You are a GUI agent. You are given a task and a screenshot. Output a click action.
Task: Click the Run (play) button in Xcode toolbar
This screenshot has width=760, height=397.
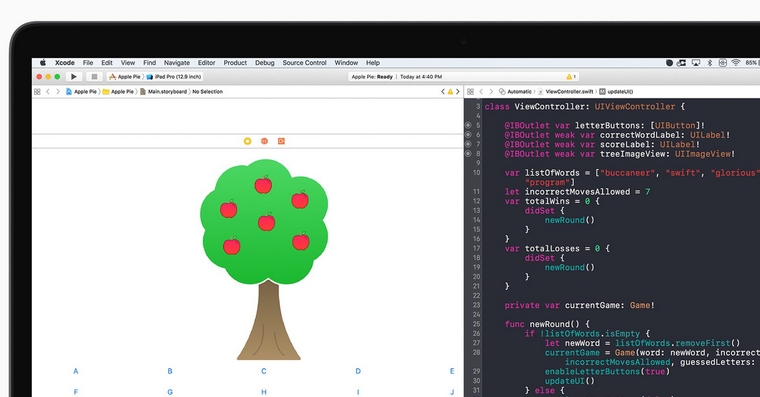point(74,77)
